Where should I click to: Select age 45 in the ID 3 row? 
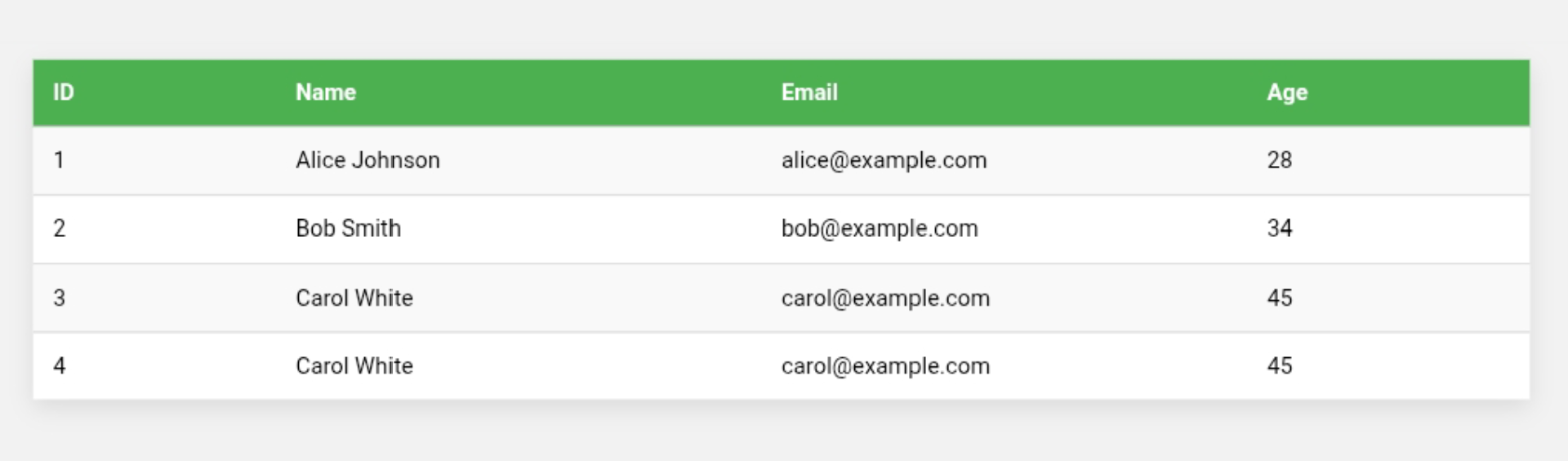[1279, 298]
